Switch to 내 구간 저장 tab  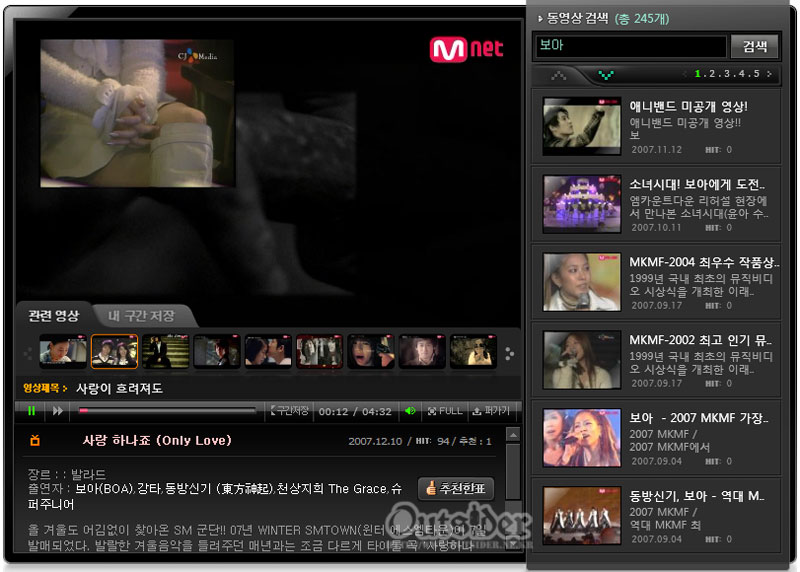pyautogui.click(x=141, y=316)
